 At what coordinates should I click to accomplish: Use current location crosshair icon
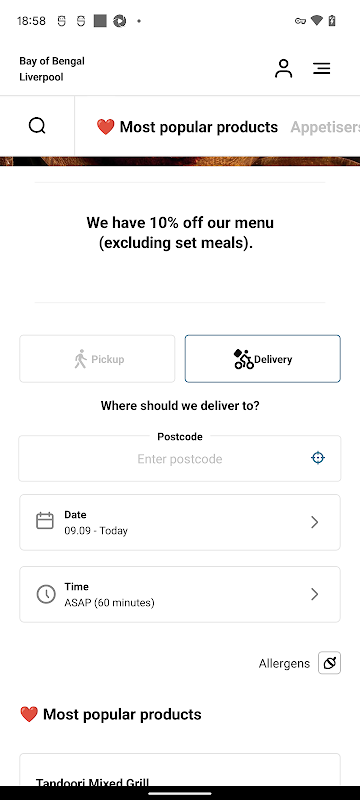[318, 458]
